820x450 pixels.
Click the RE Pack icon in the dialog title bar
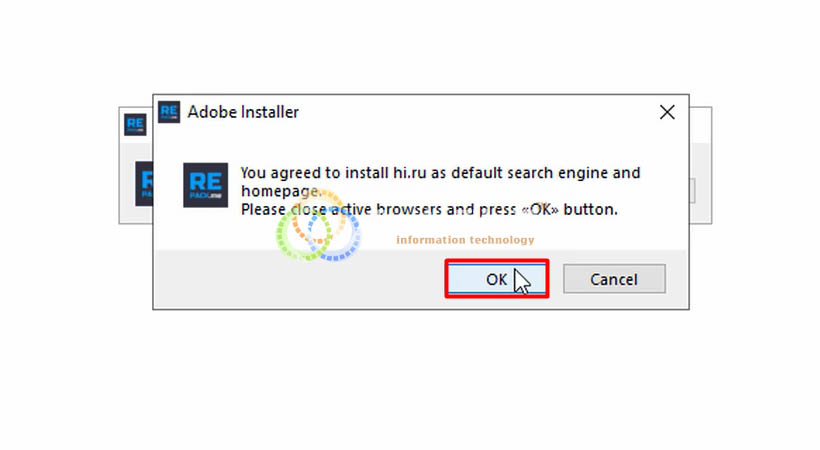169,112
